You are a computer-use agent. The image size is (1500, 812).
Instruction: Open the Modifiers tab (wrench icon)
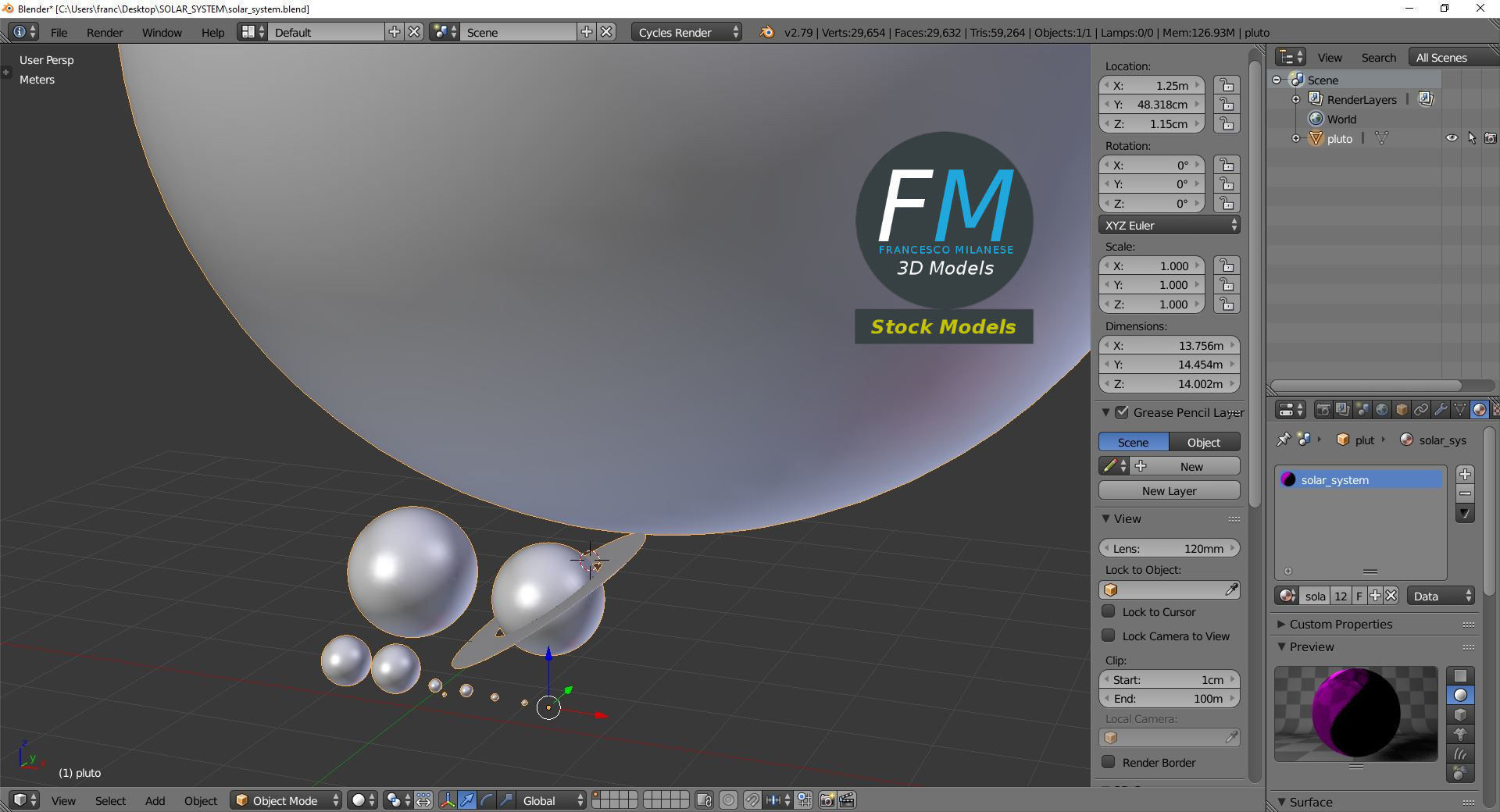click(1441, 409)
